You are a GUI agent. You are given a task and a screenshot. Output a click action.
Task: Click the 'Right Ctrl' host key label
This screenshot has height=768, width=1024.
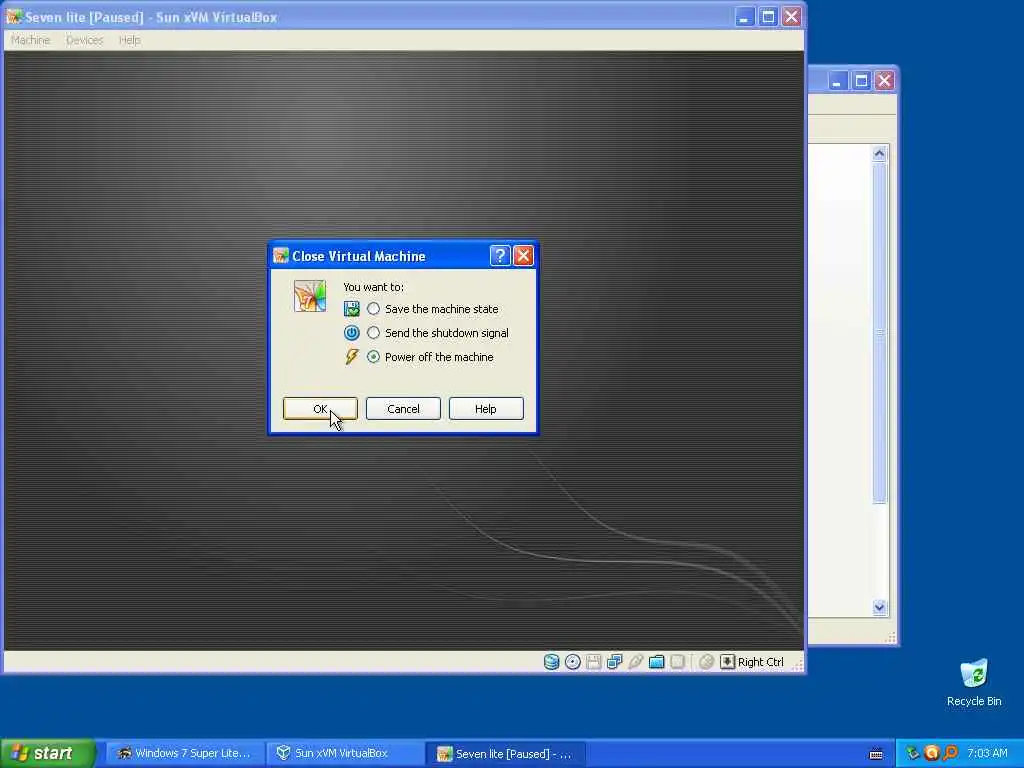click(x=761, y=662)
